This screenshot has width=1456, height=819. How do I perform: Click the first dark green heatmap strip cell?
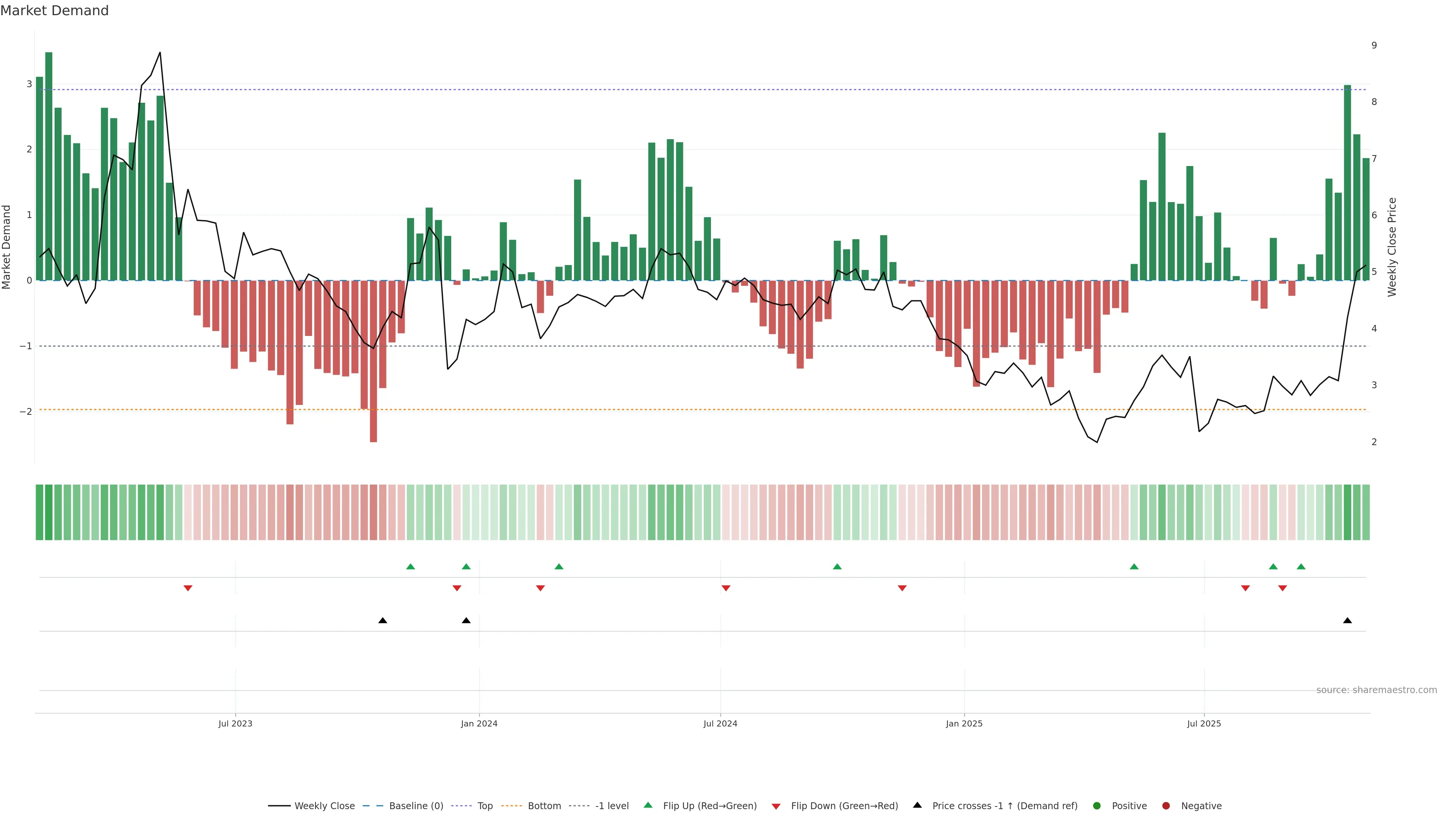(x=39, y=512)
